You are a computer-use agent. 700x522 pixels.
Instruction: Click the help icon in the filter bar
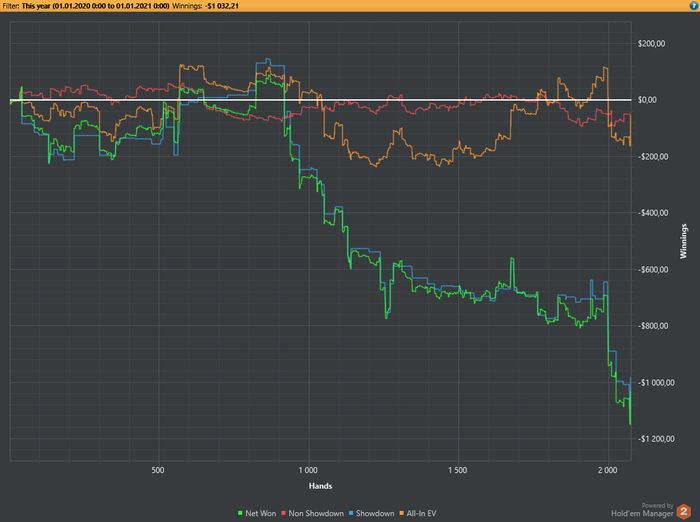[x=695, y=6]
